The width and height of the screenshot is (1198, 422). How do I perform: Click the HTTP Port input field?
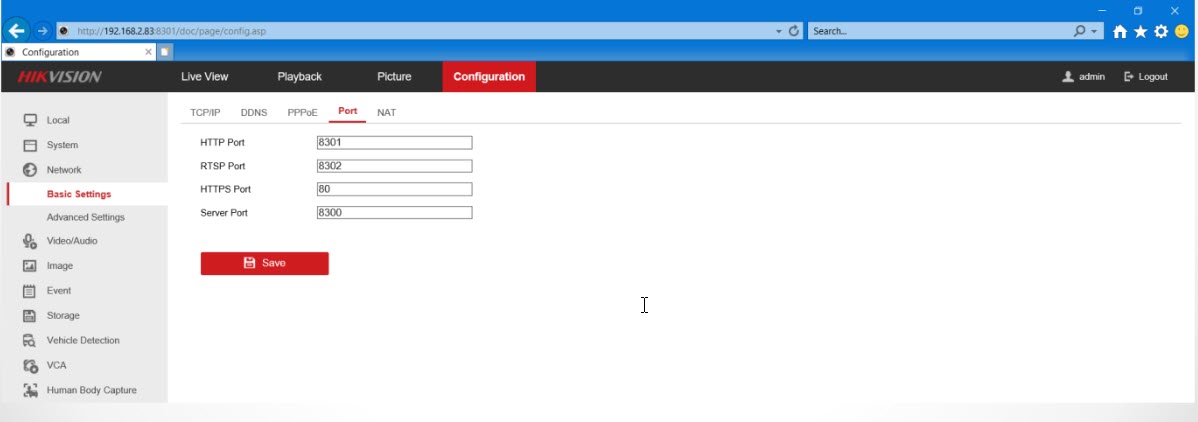(x=394, y=143)
